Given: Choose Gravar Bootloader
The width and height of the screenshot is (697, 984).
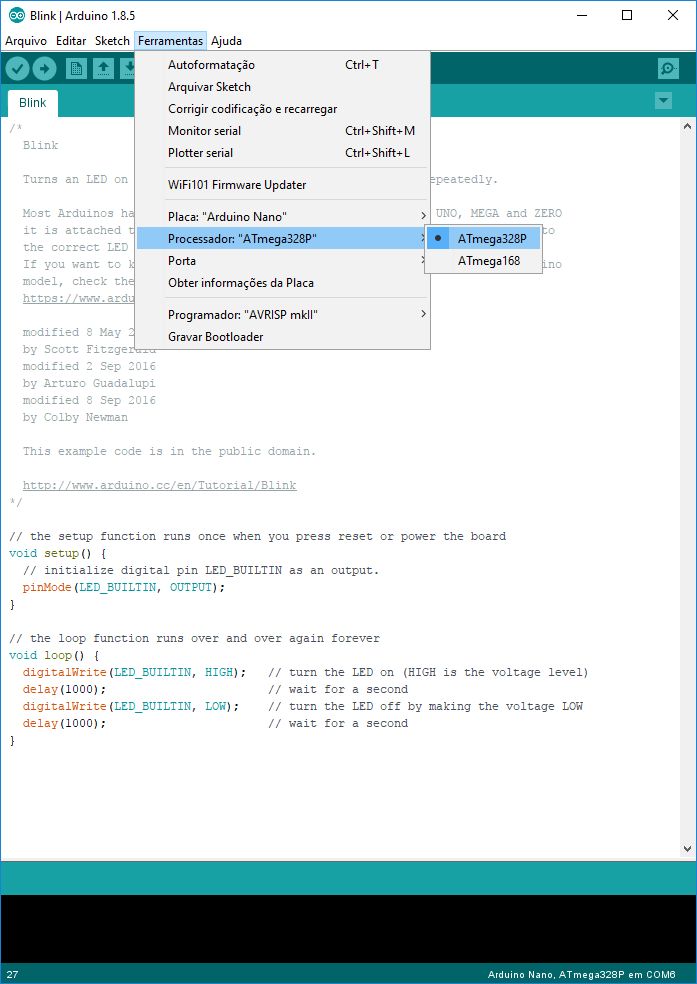Looking at the screenshot, I should (x=283, y=336).
